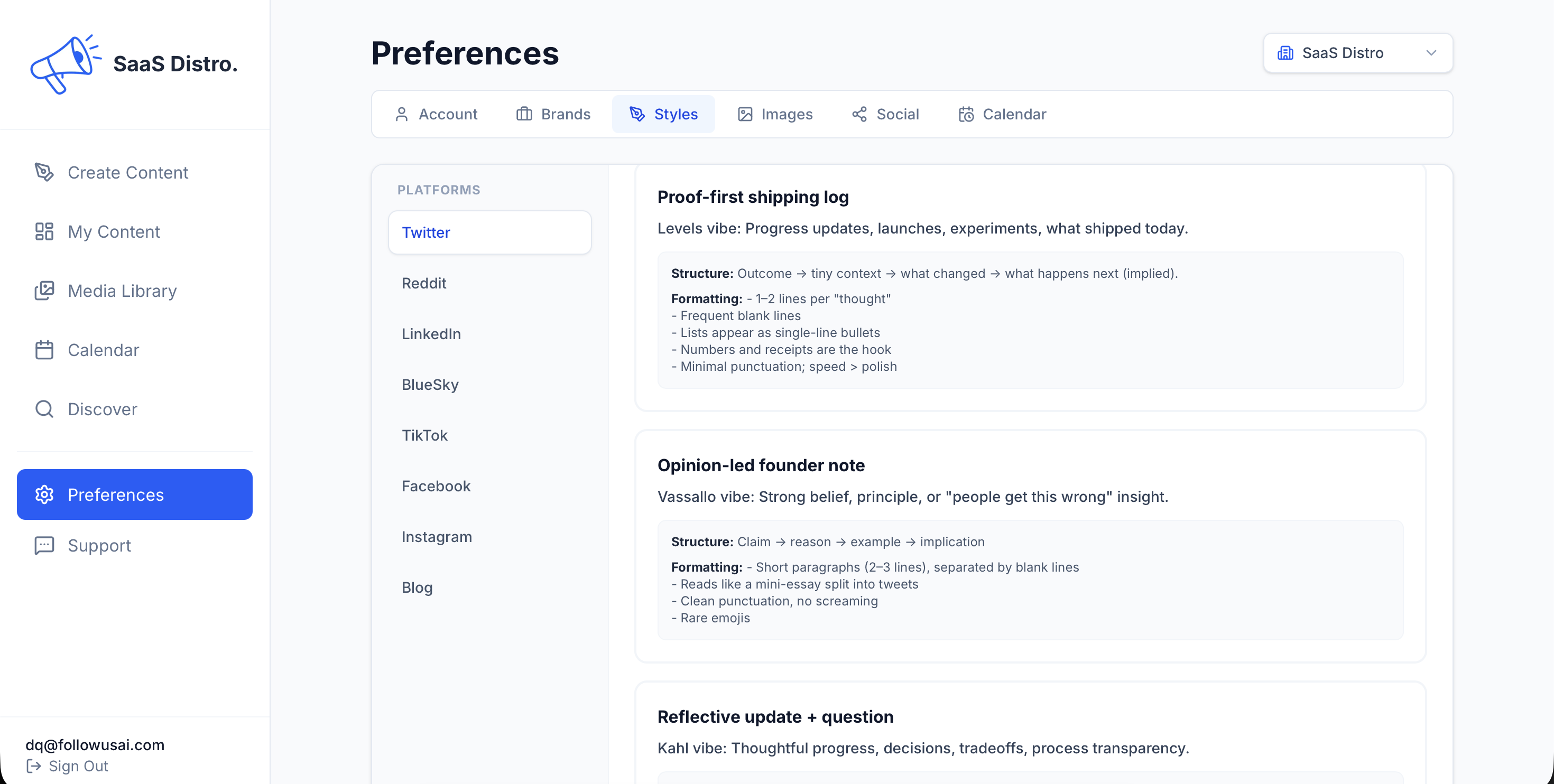This screenshot has height=784, width=1554.
Task: Click the Sign Out link
Action: [x=78, y=766]
